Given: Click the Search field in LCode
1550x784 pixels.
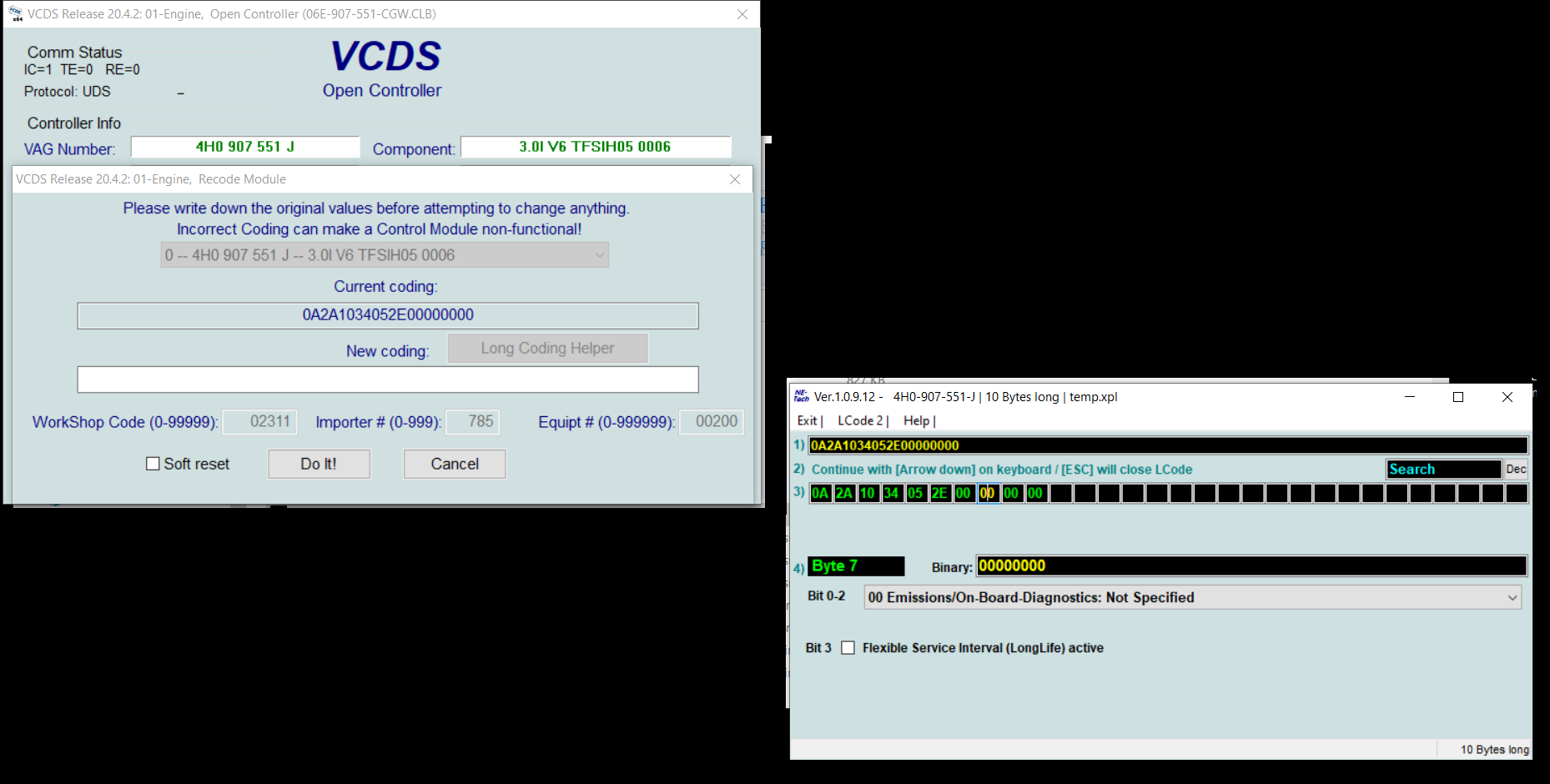Looking at the screenshot, I should coord(1443,470).
